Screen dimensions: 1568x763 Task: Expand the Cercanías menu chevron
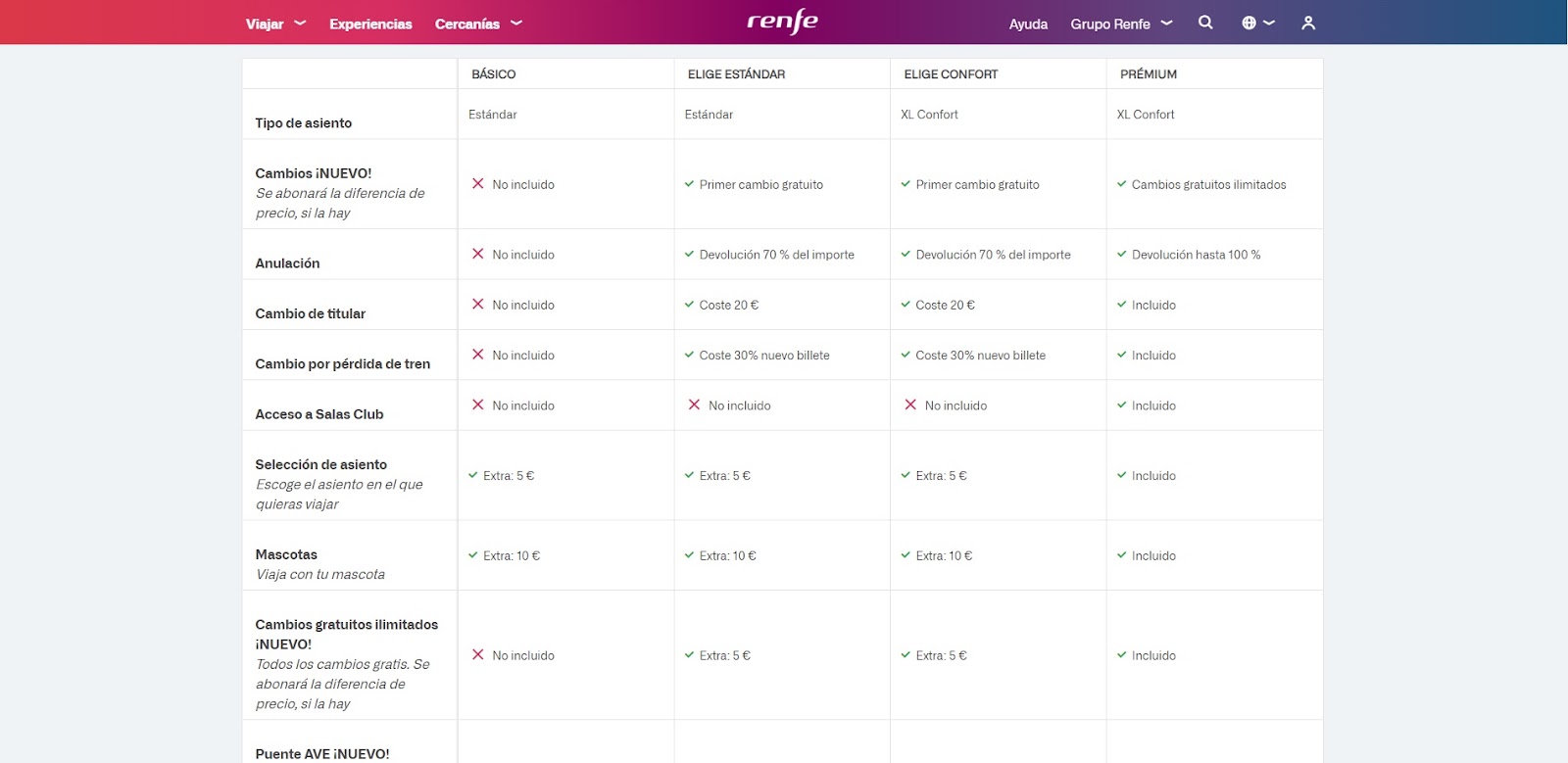tap(516, 23)
